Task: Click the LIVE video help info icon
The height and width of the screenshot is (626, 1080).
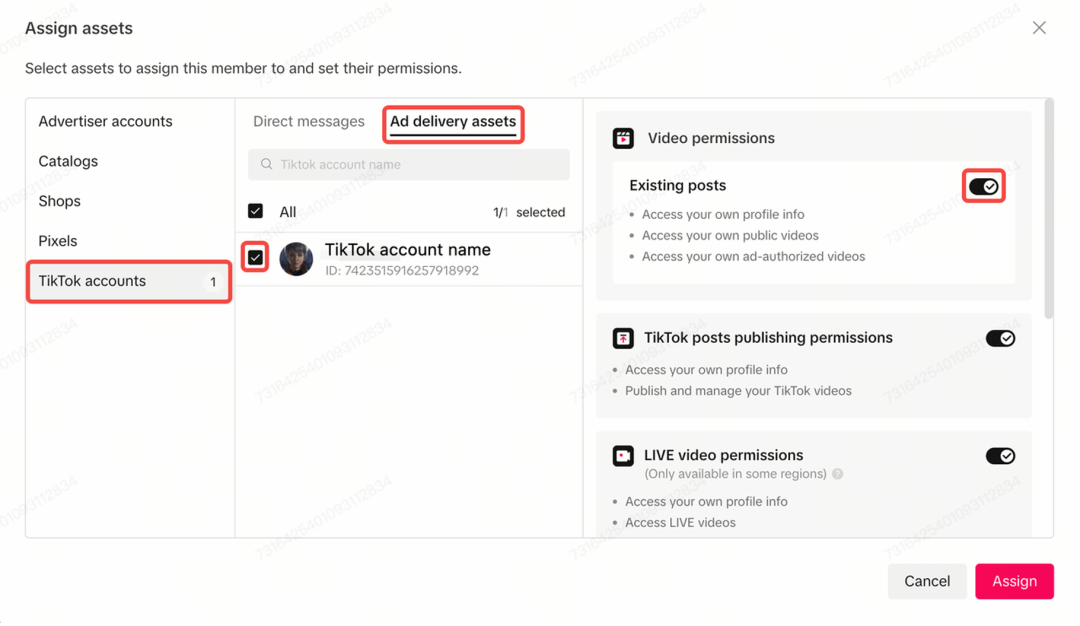Action: (x=838, y=474)
